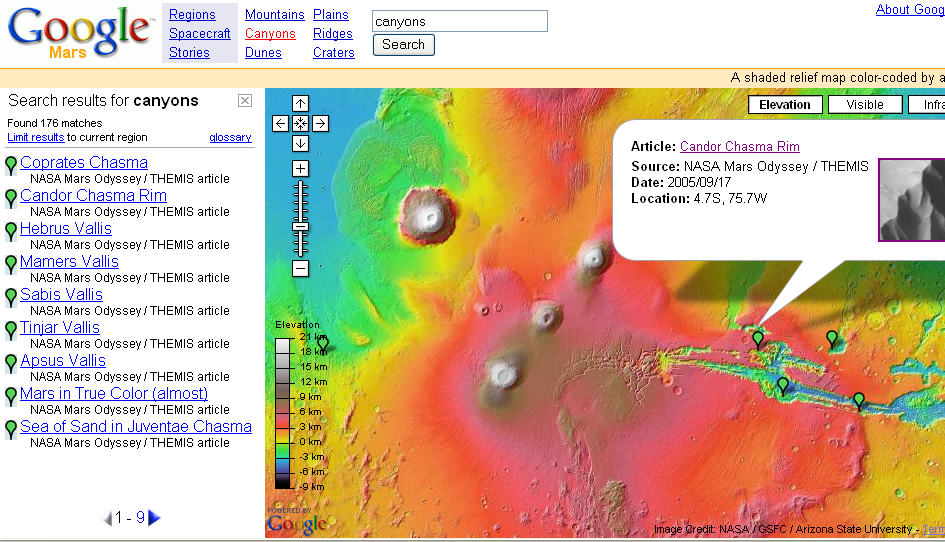Open the Spacecraft category
945x542 pixels.
199,34
